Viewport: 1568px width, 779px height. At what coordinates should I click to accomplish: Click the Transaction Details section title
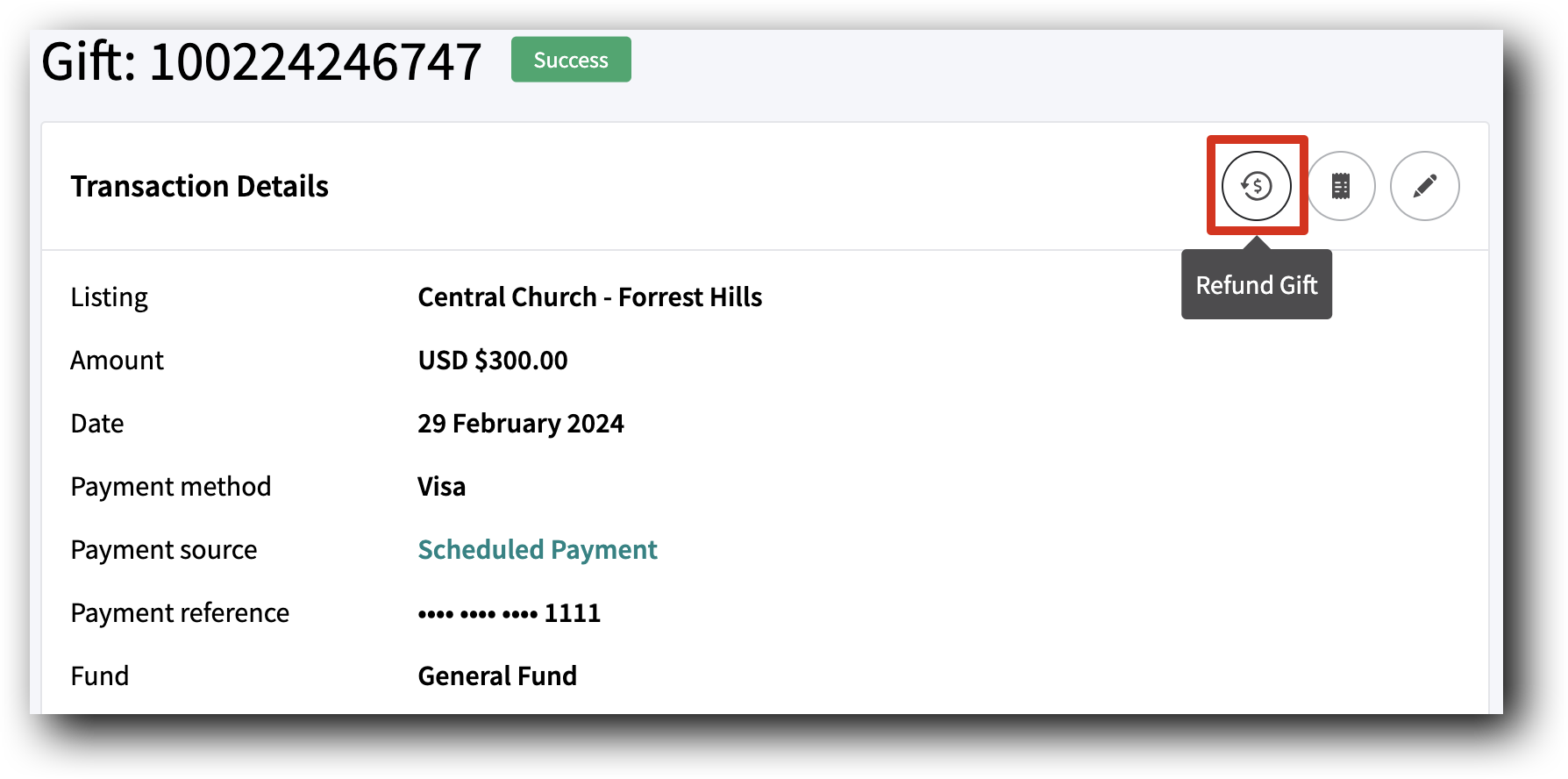(200, 186)
